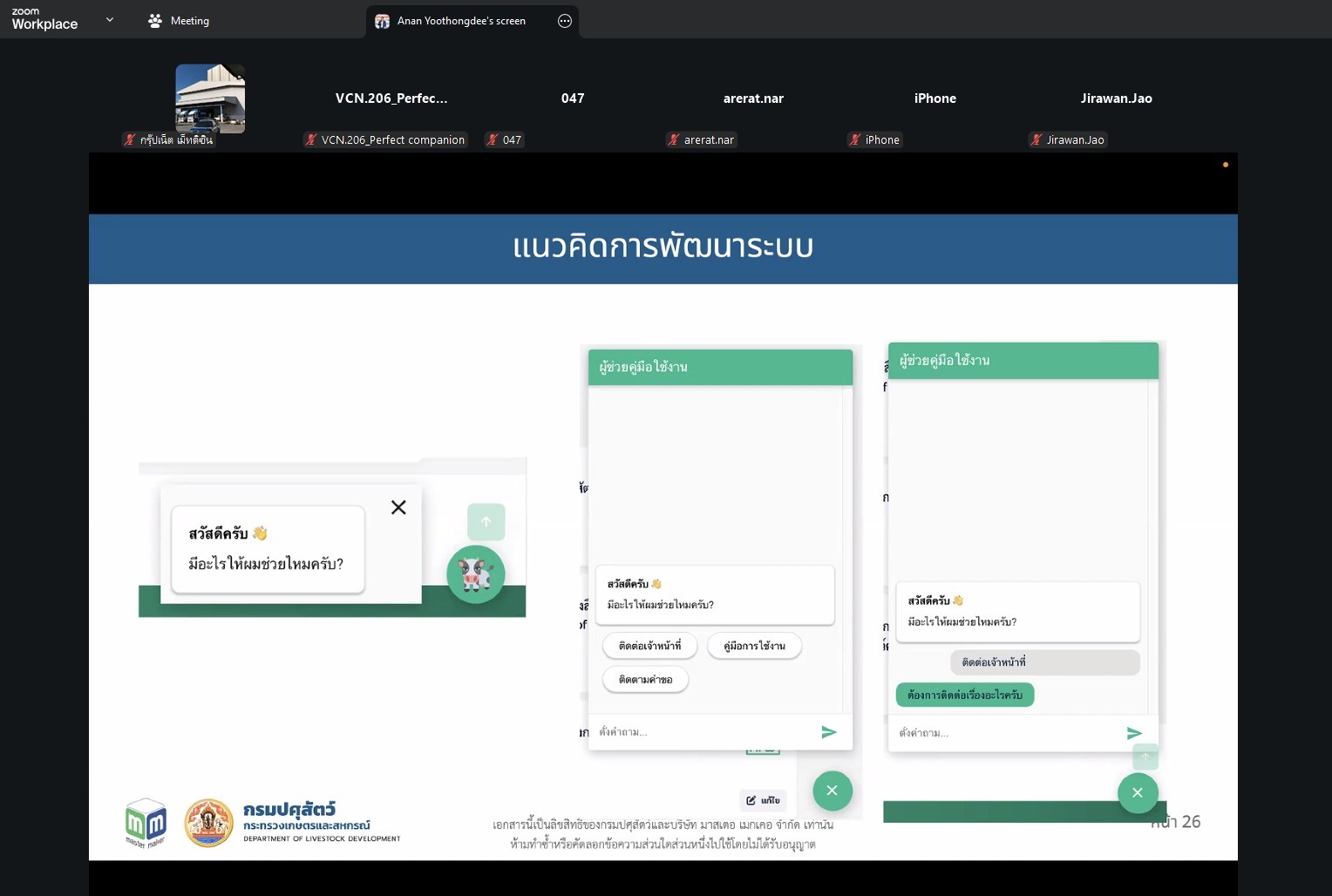The height and width of the screenshot is (896, 1332).
Task: Click the scroll-to-top arrow above the cow
Action: (486, 521)
